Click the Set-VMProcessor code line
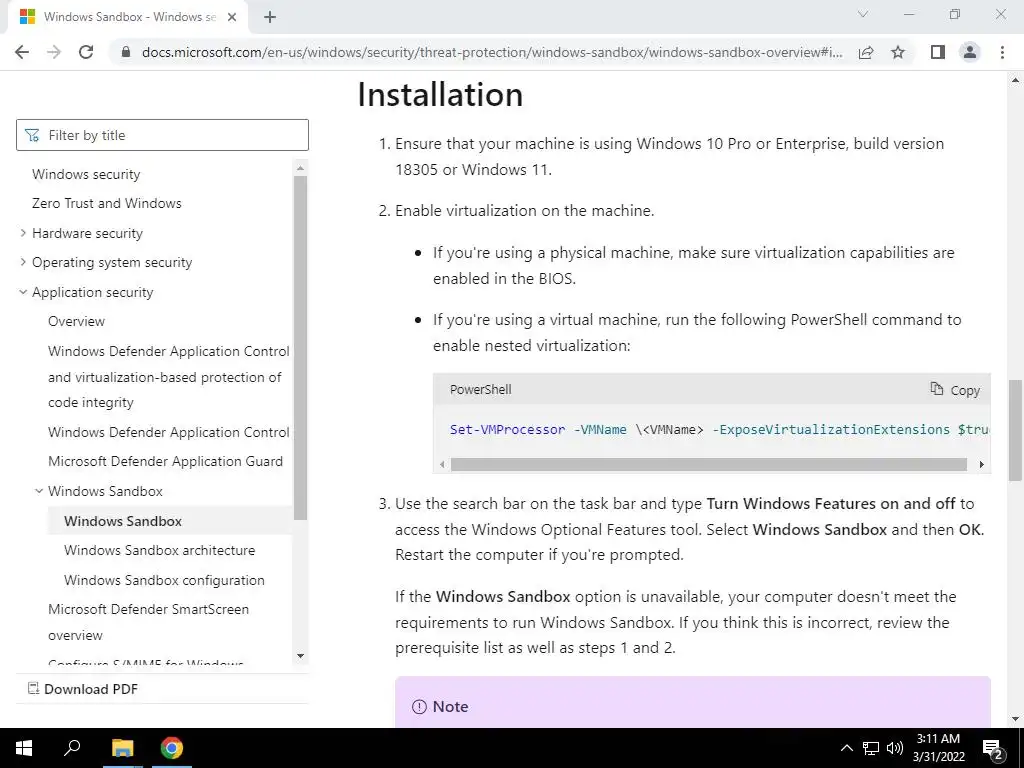 [718, 429]
